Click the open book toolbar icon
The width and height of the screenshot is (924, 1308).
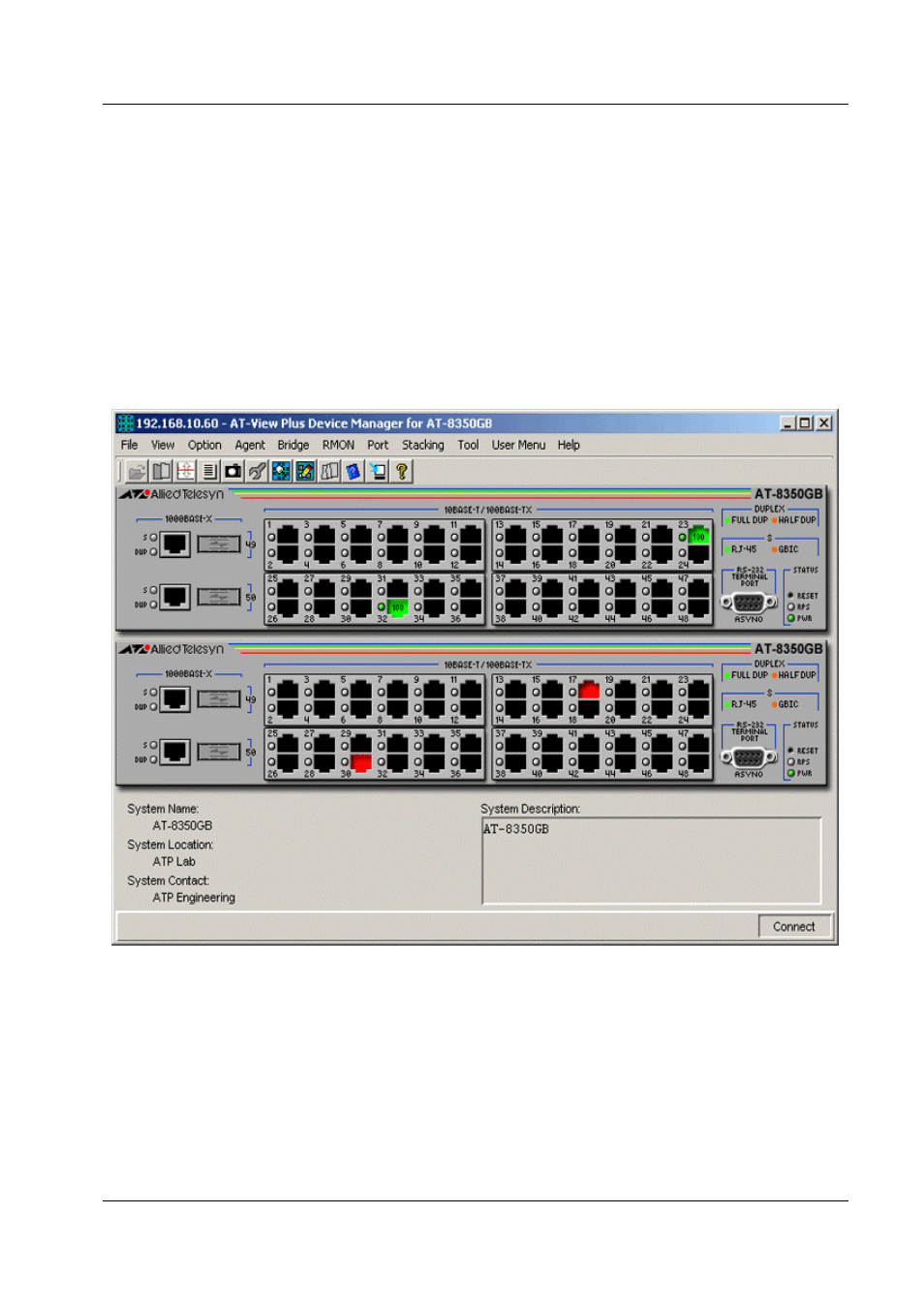162,472
